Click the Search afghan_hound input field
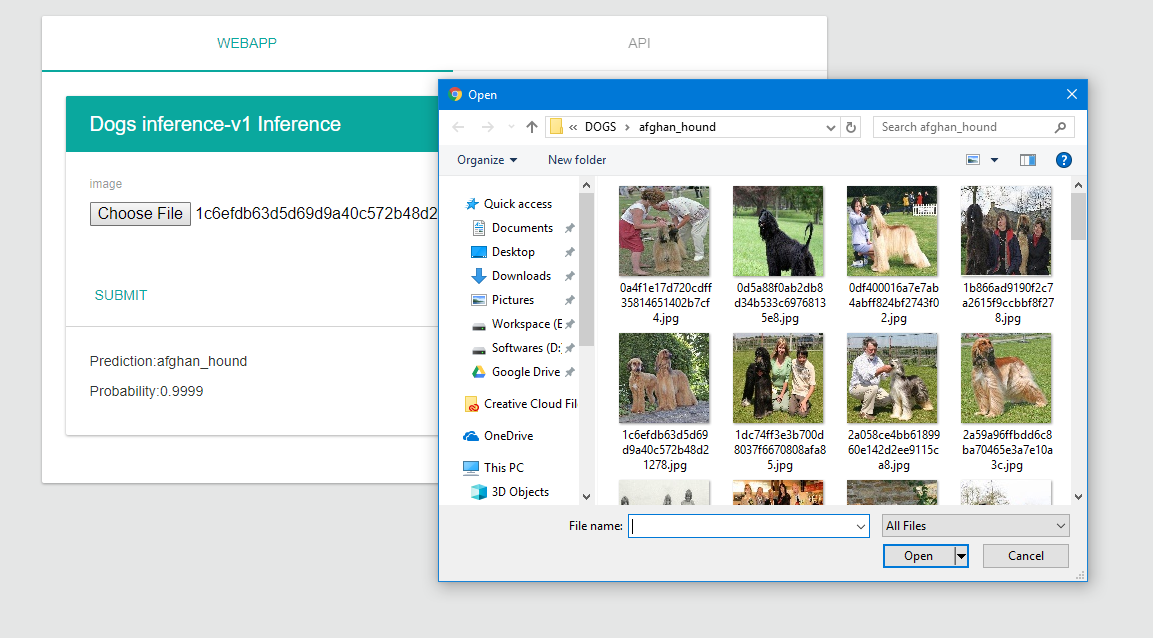 [x=964, y=127]
